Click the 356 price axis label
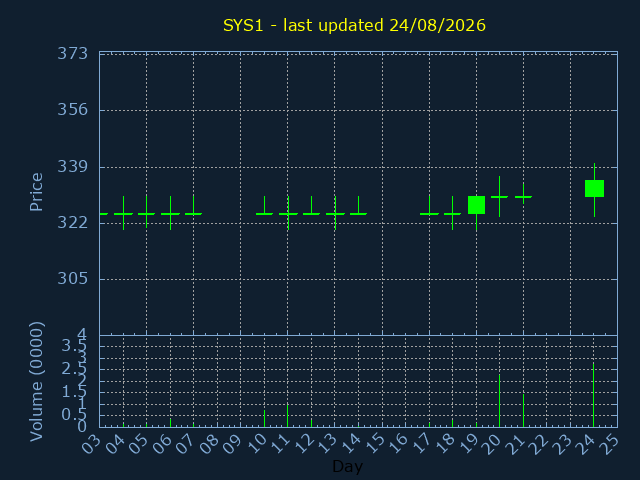The width and height of the screenshot is (640, 480). [x=73, y=109]
